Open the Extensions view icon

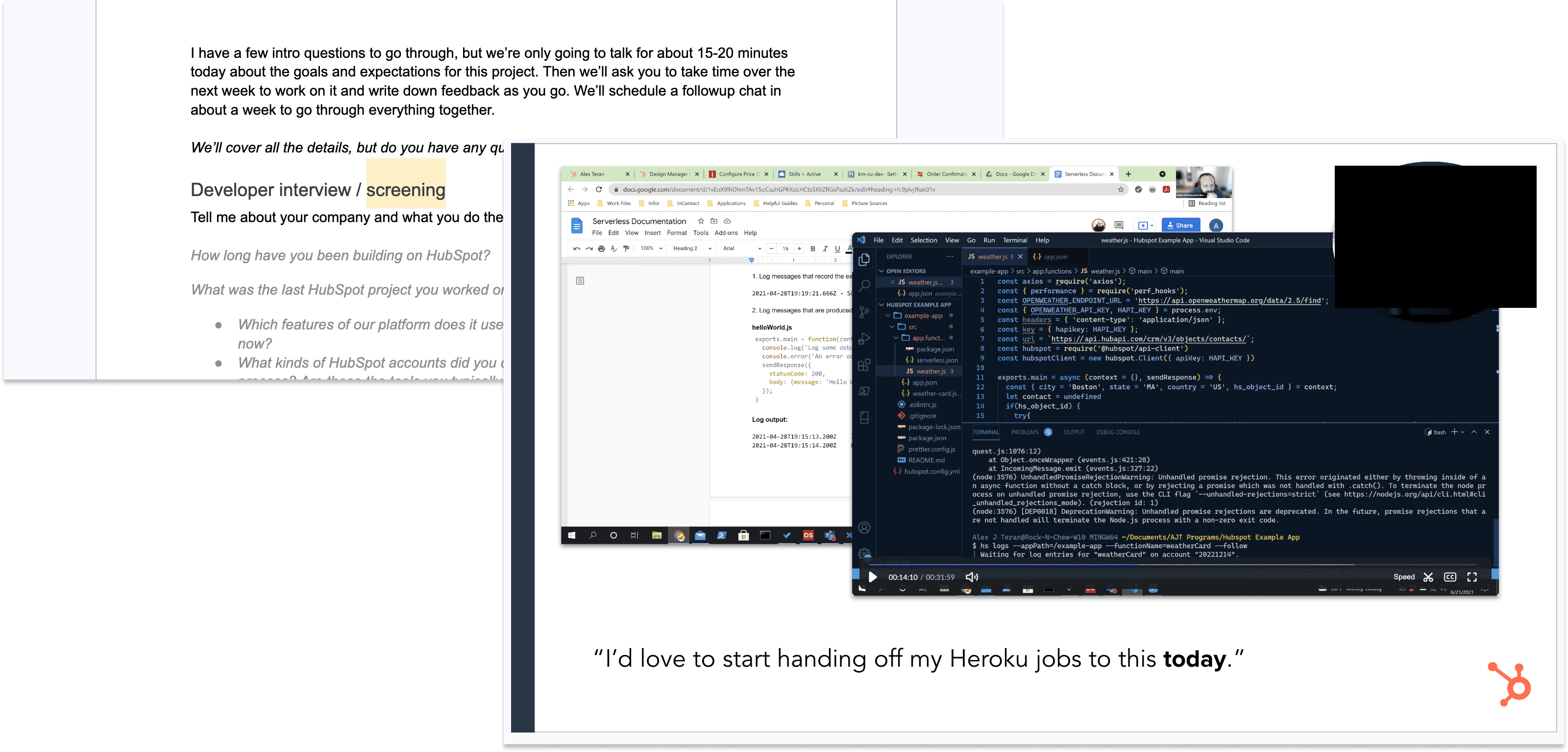click(864, 365)
